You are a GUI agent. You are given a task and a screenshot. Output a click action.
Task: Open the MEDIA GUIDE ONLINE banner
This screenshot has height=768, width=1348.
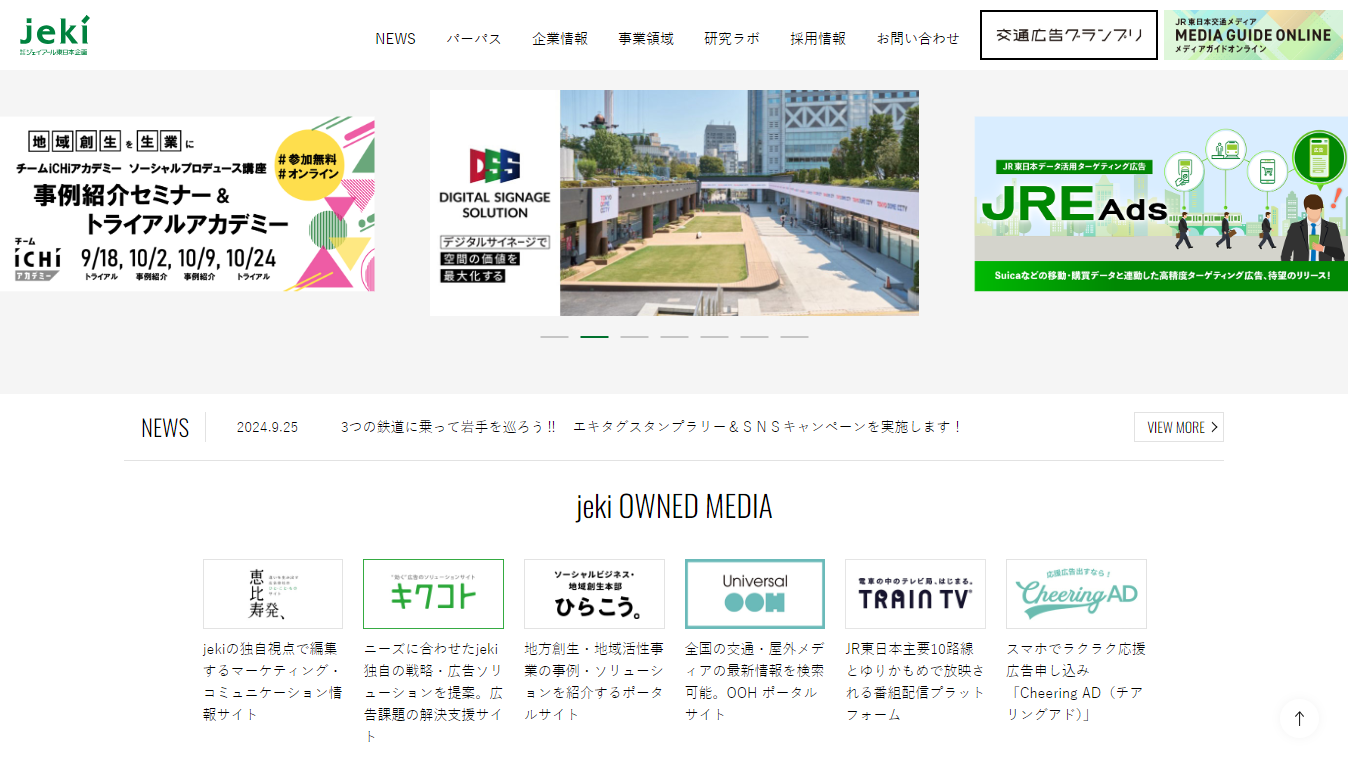coord(1253,35)
